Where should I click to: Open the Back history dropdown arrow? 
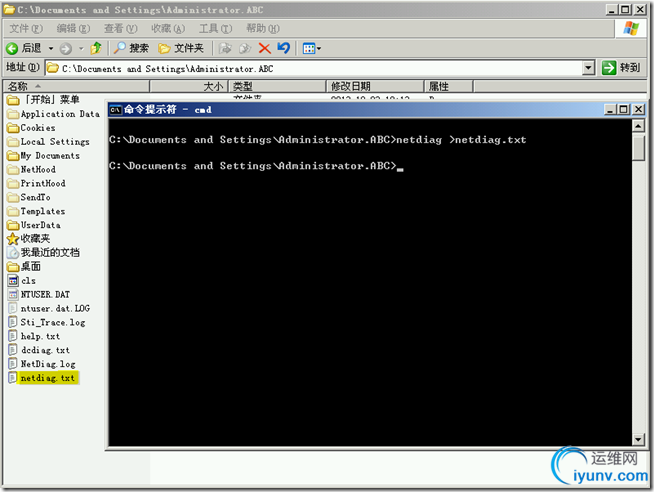[51, 48]
